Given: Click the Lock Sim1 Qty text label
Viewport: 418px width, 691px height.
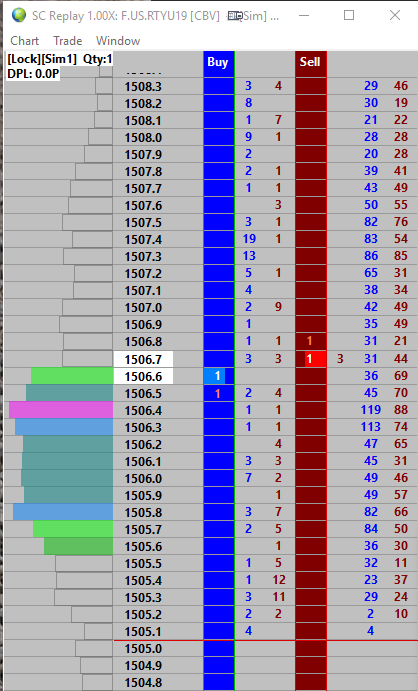Looking at the screenshot, I should 59,59.
